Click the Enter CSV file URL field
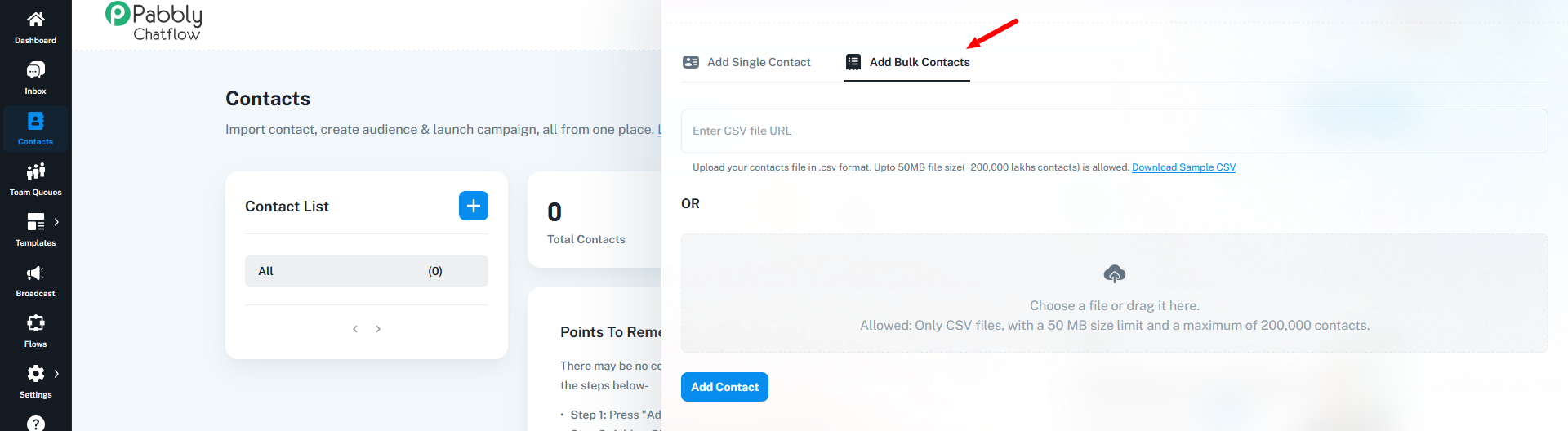Screen dimensions: 1568x431 tap(1114, 131)
